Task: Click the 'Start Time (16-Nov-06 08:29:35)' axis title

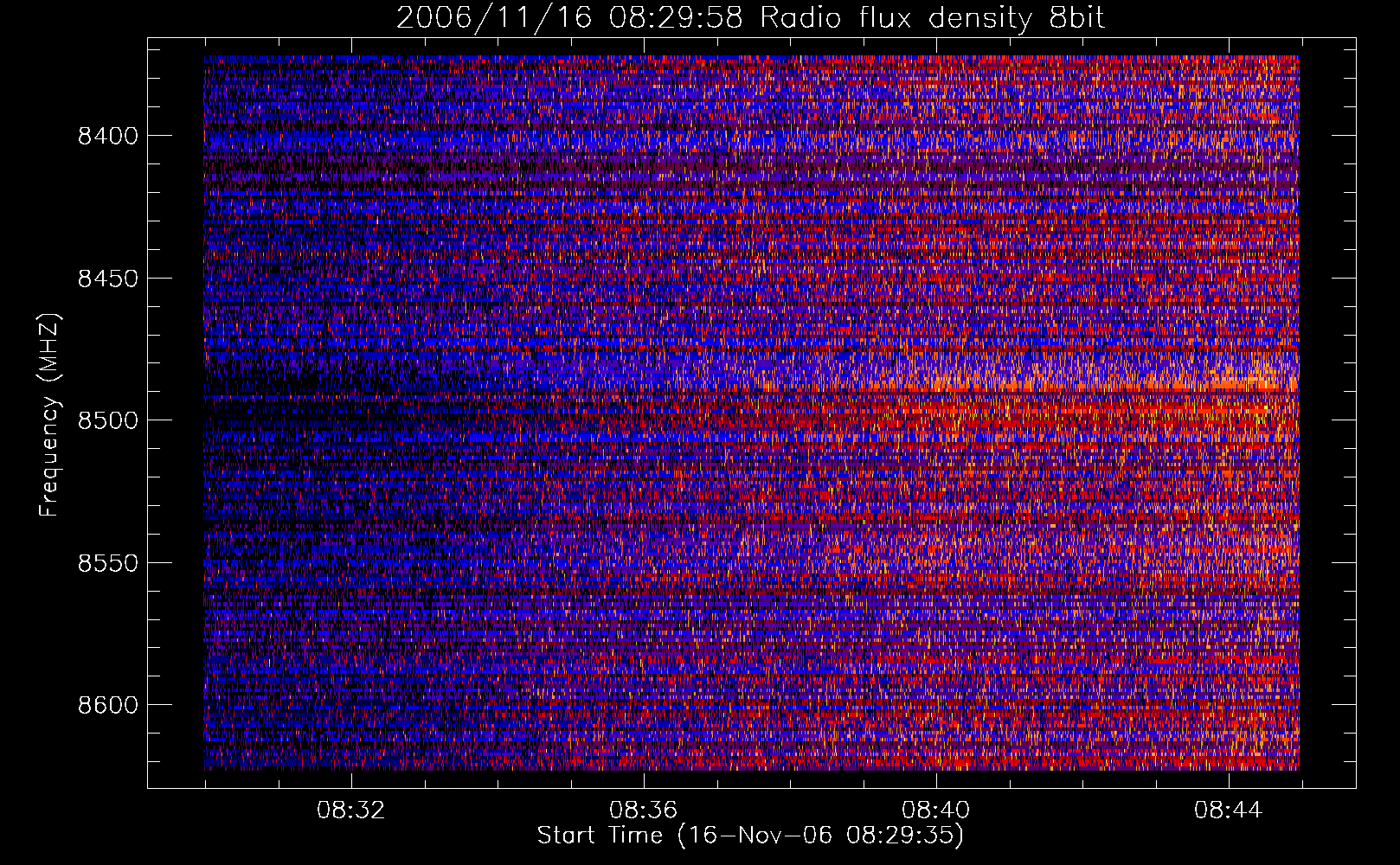Action: [750, 836]
